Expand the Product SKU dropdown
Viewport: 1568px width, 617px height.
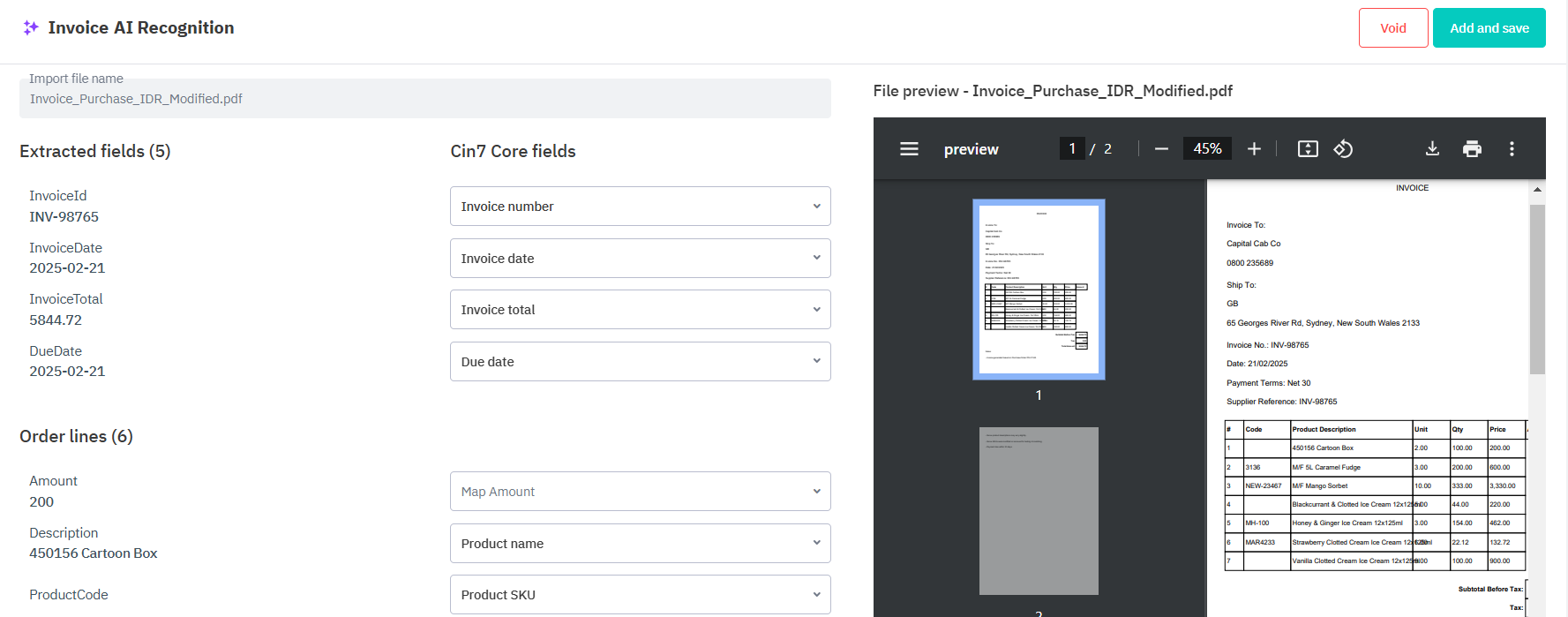(640, 595)
